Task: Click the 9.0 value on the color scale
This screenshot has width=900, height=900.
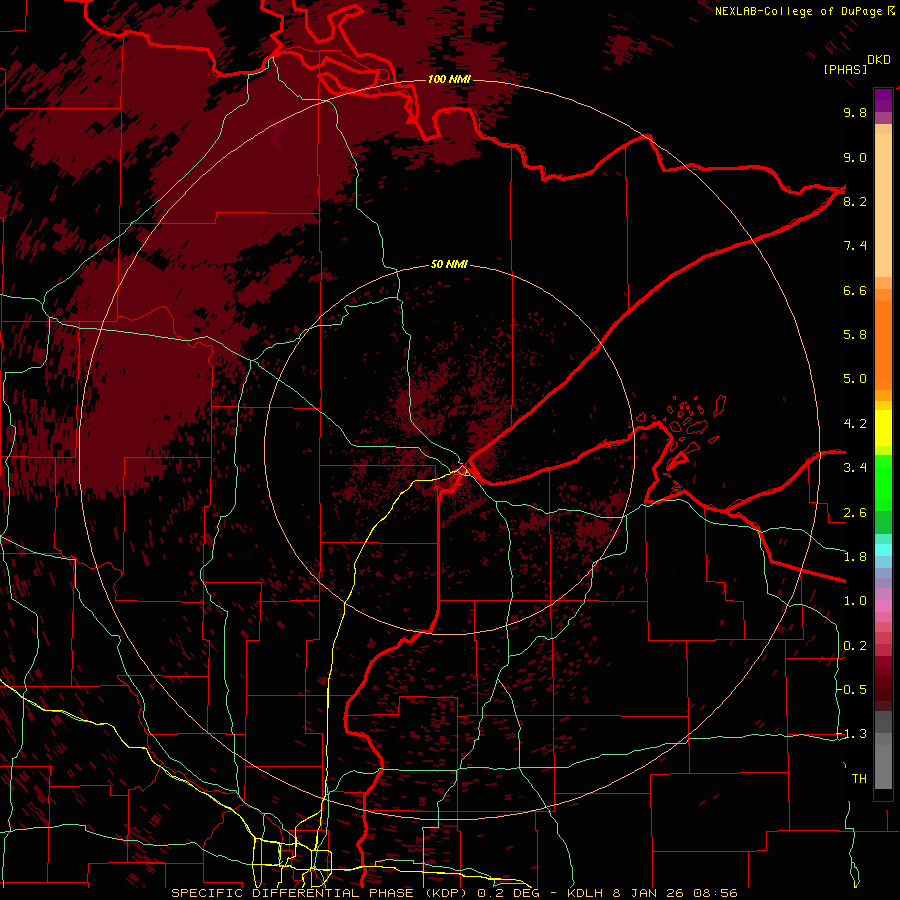Action: click(855, 157)
